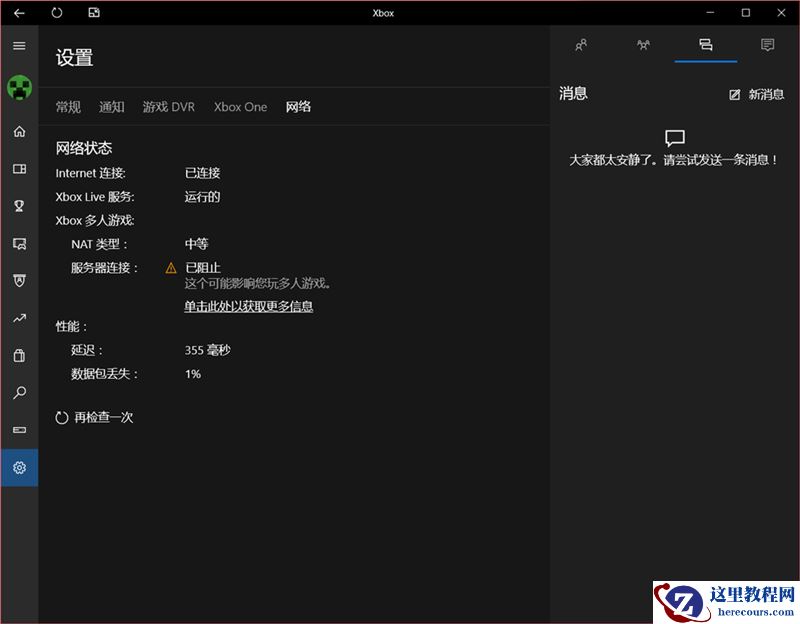Open the Friends panel icon at top right

pos(580,45)
